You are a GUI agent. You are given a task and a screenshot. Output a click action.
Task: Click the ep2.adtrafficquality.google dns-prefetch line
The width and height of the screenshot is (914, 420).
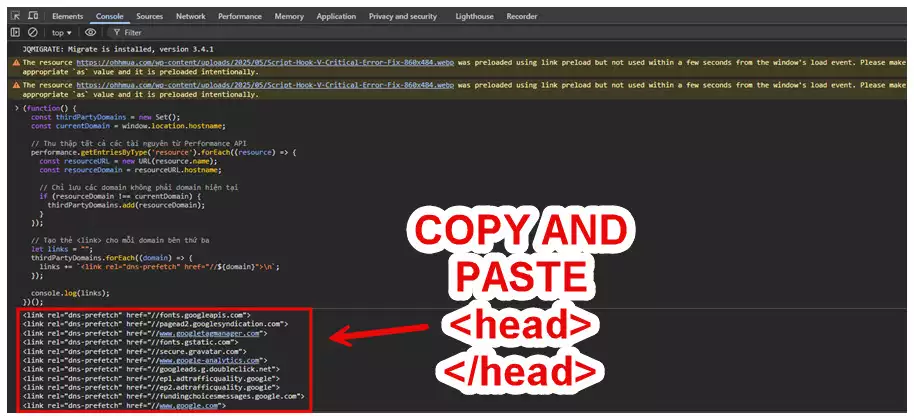coord(151,387)
